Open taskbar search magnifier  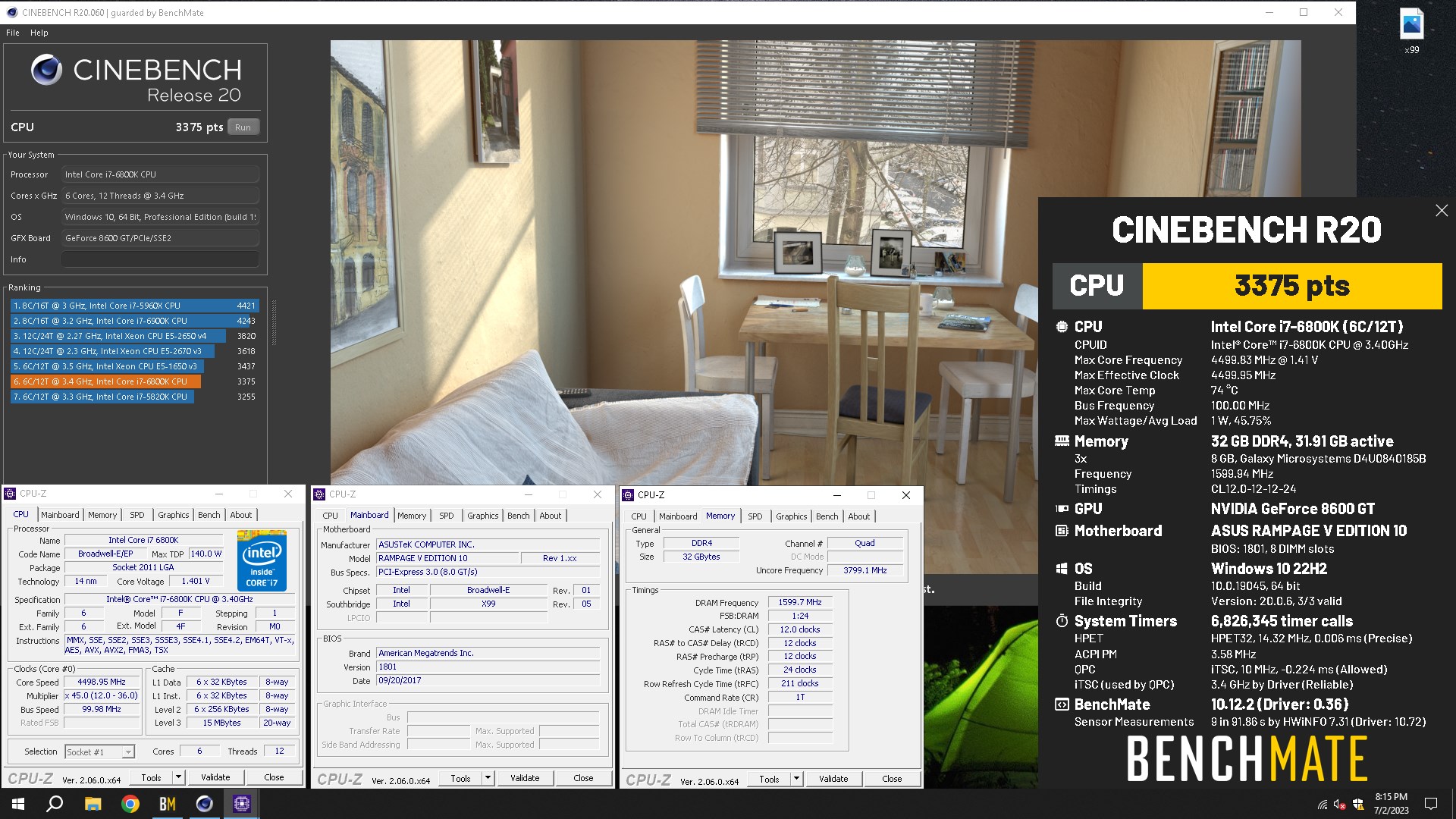click(55, 804)
